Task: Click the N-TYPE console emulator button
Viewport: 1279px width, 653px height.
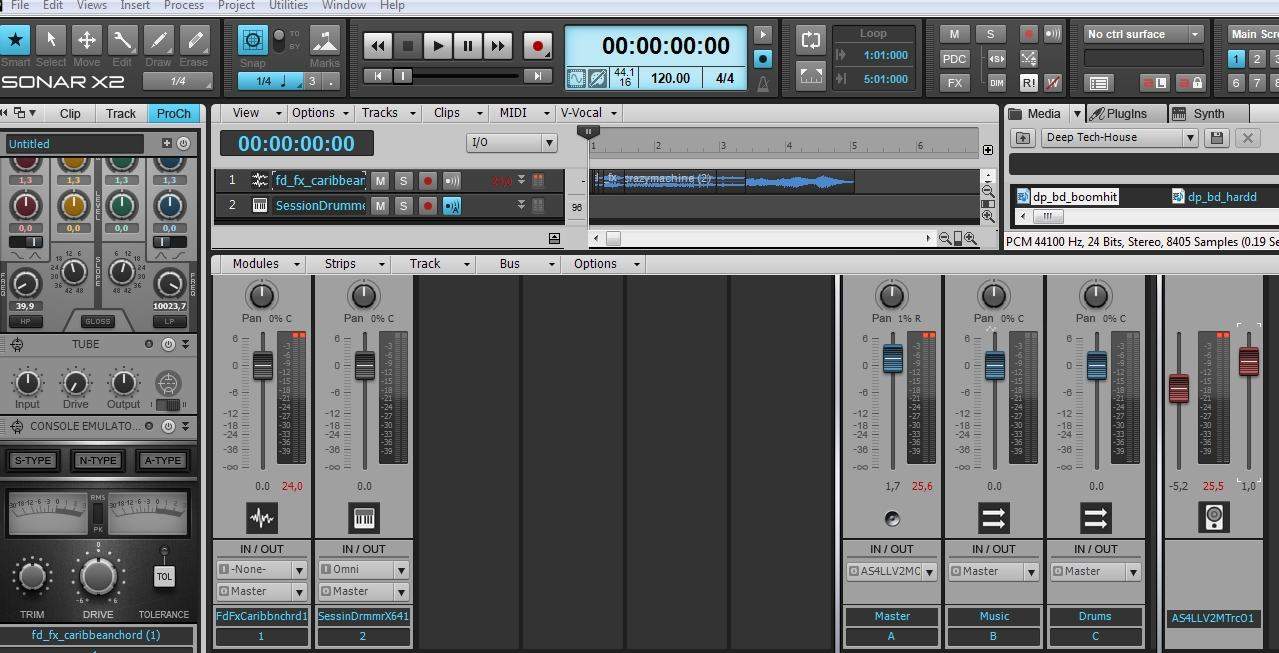Action: coord(97,461)
